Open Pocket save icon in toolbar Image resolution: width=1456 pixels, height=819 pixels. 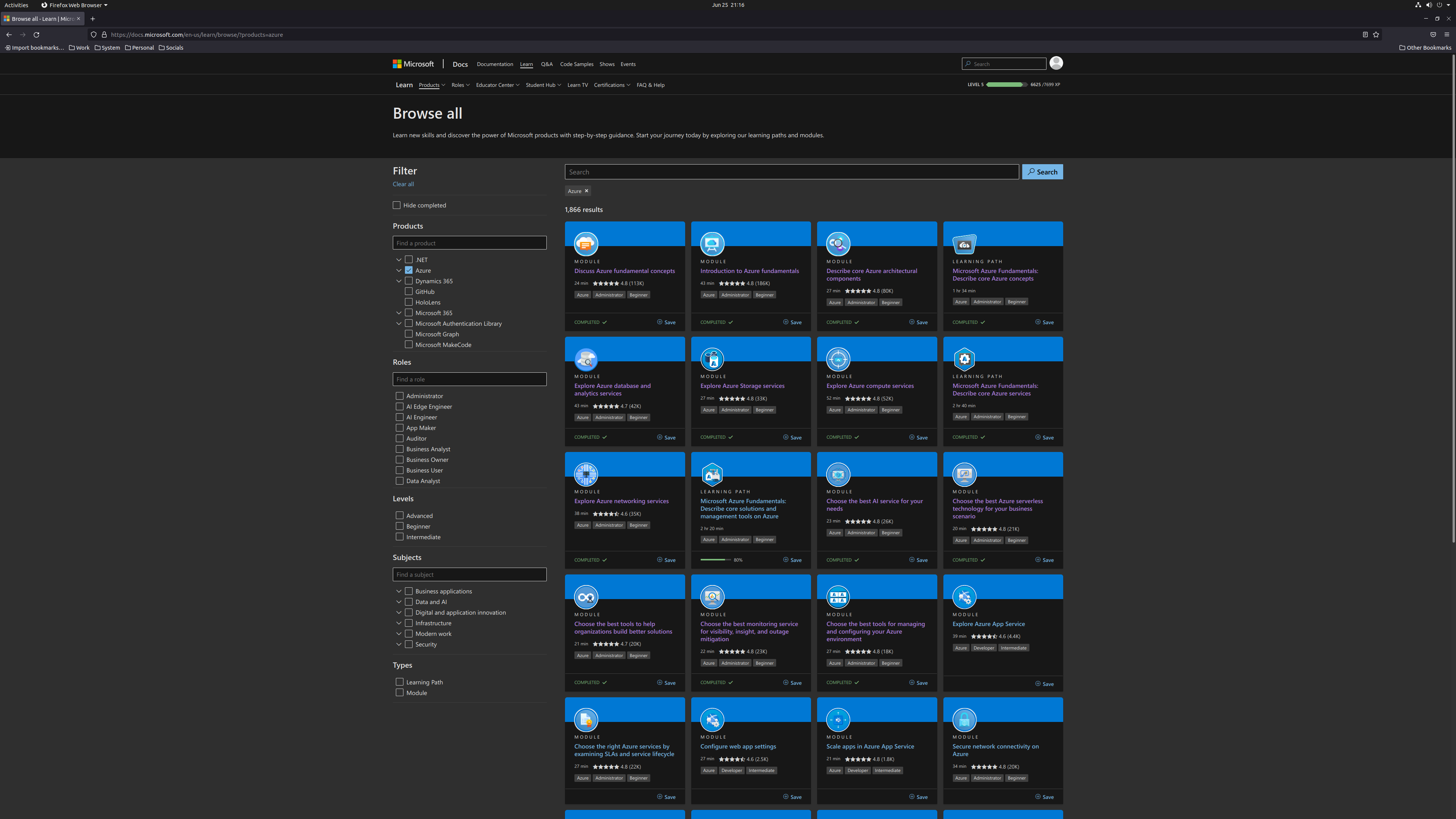1433,35
